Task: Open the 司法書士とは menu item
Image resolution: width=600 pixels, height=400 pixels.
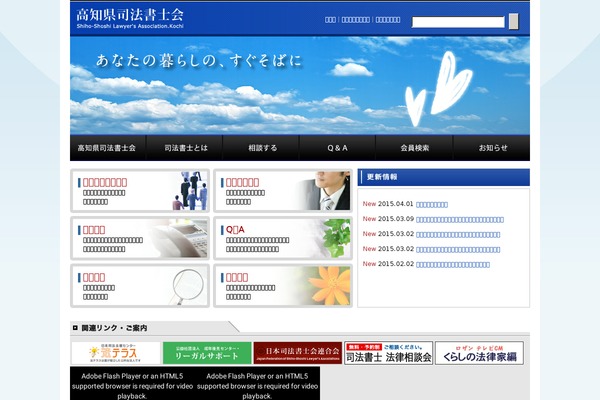Action: (184, 148)
